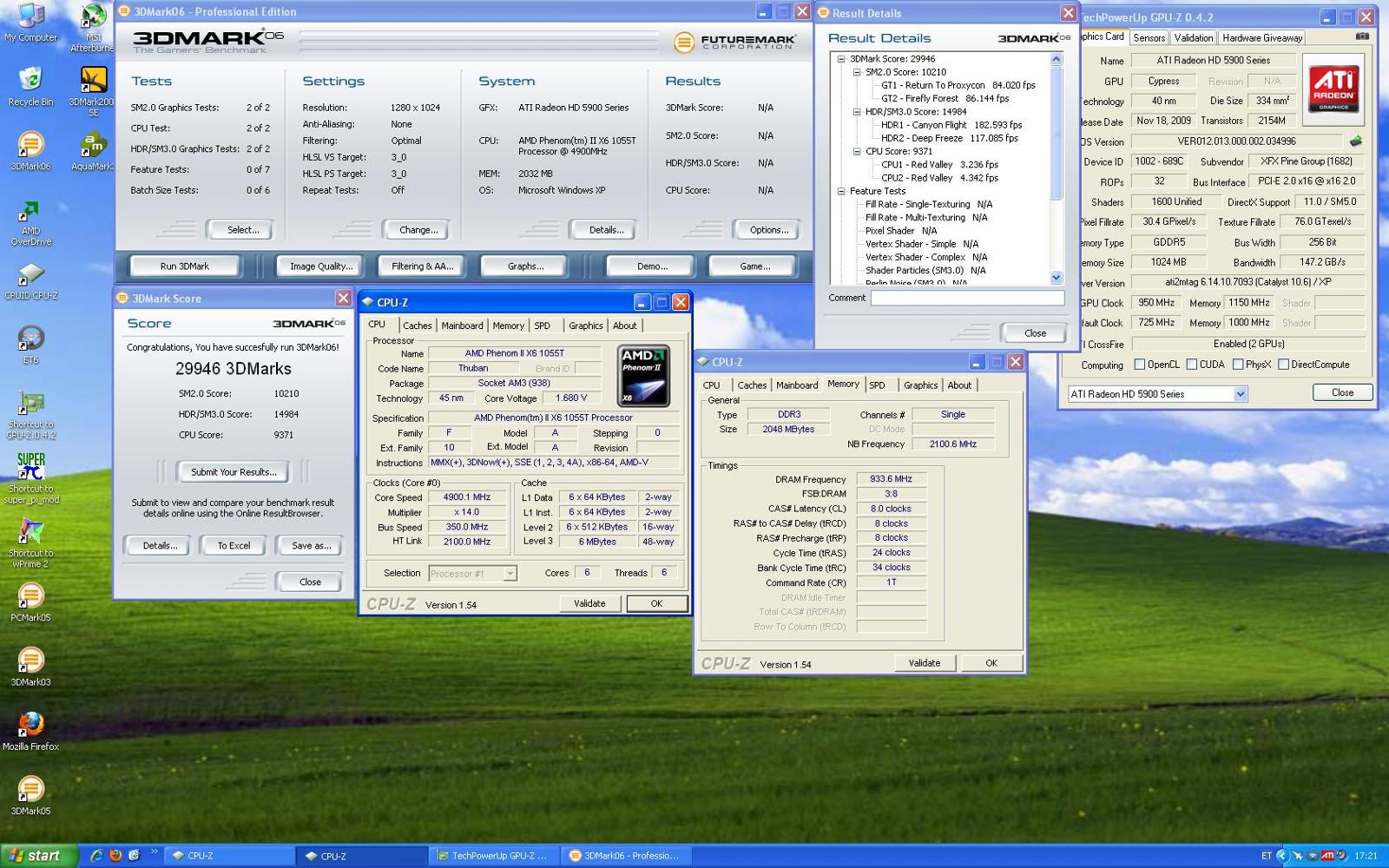Screen dimensions: 1389x868
Task: Open the Graphs button in 3DMark06
Action: pyautogui.click(x=525, y=266)
